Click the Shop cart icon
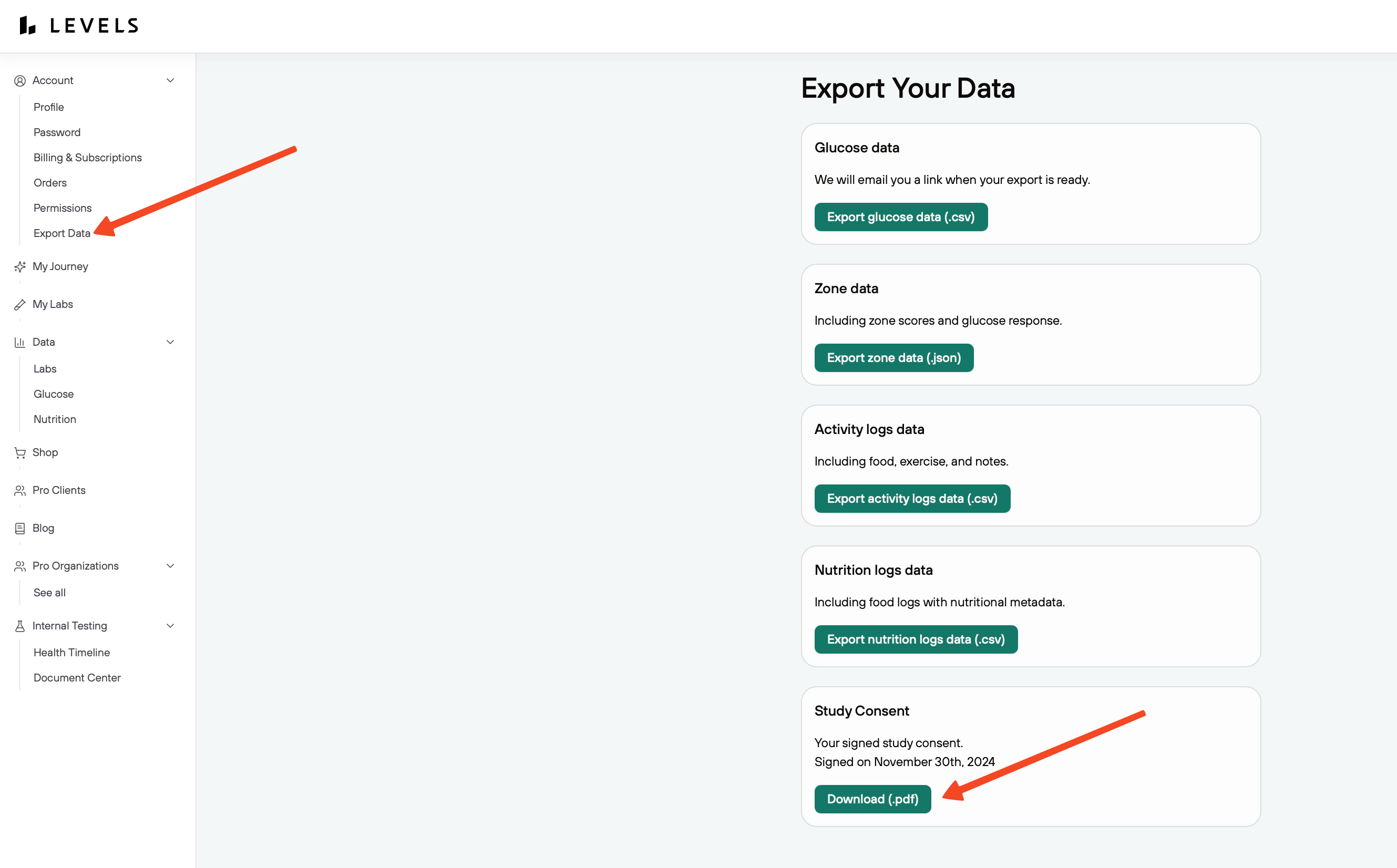Viewport: 1397px width, 868px height. (x=20, y=453)
